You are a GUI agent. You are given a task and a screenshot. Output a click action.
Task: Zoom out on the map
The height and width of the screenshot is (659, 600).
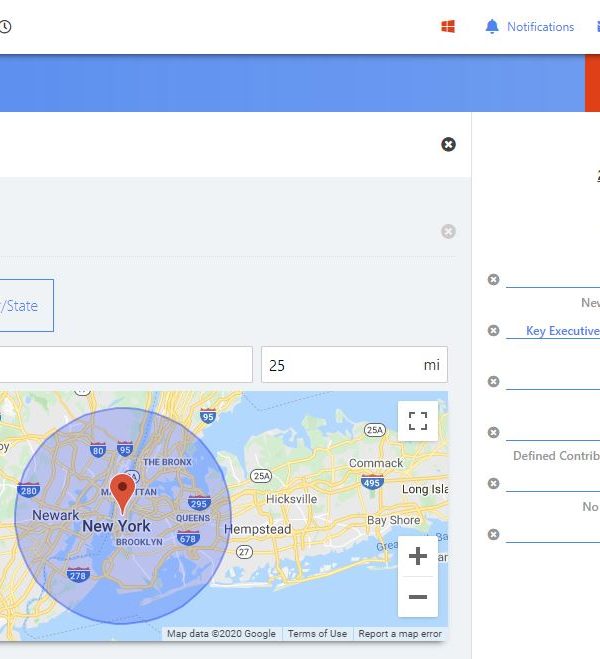[418, 597]
